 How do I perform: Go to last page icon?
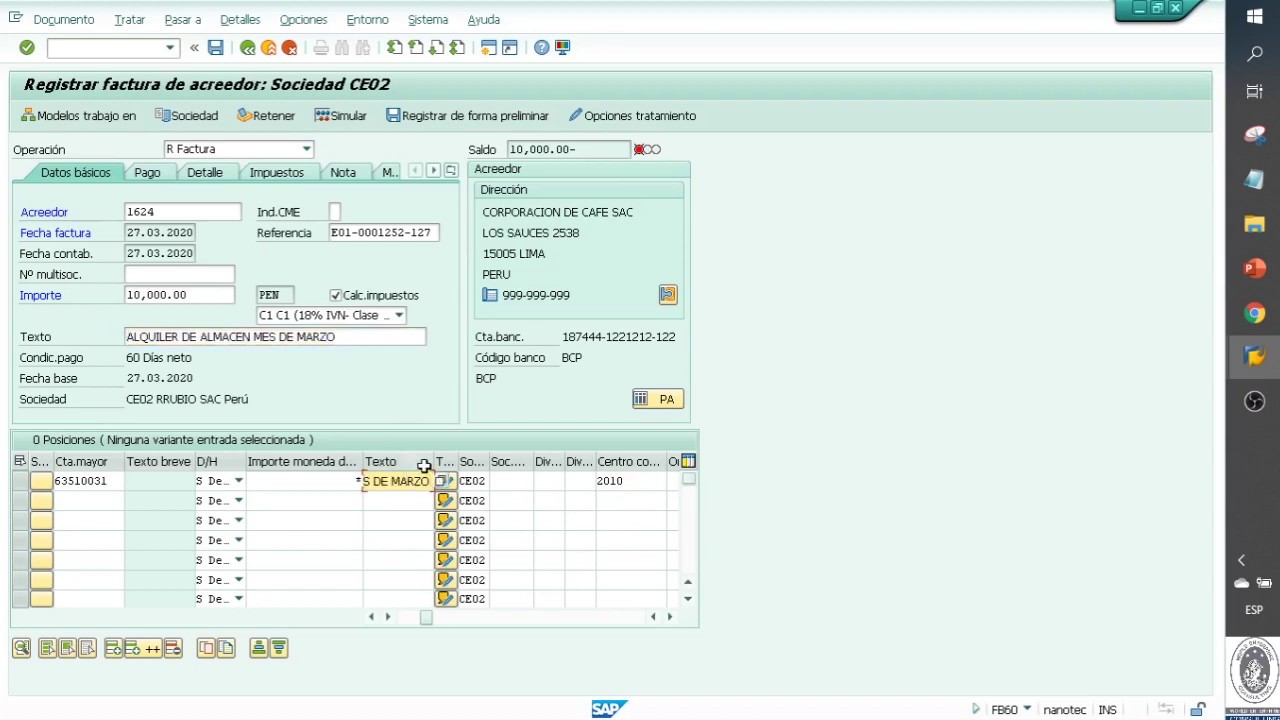[x=458, y=47]
